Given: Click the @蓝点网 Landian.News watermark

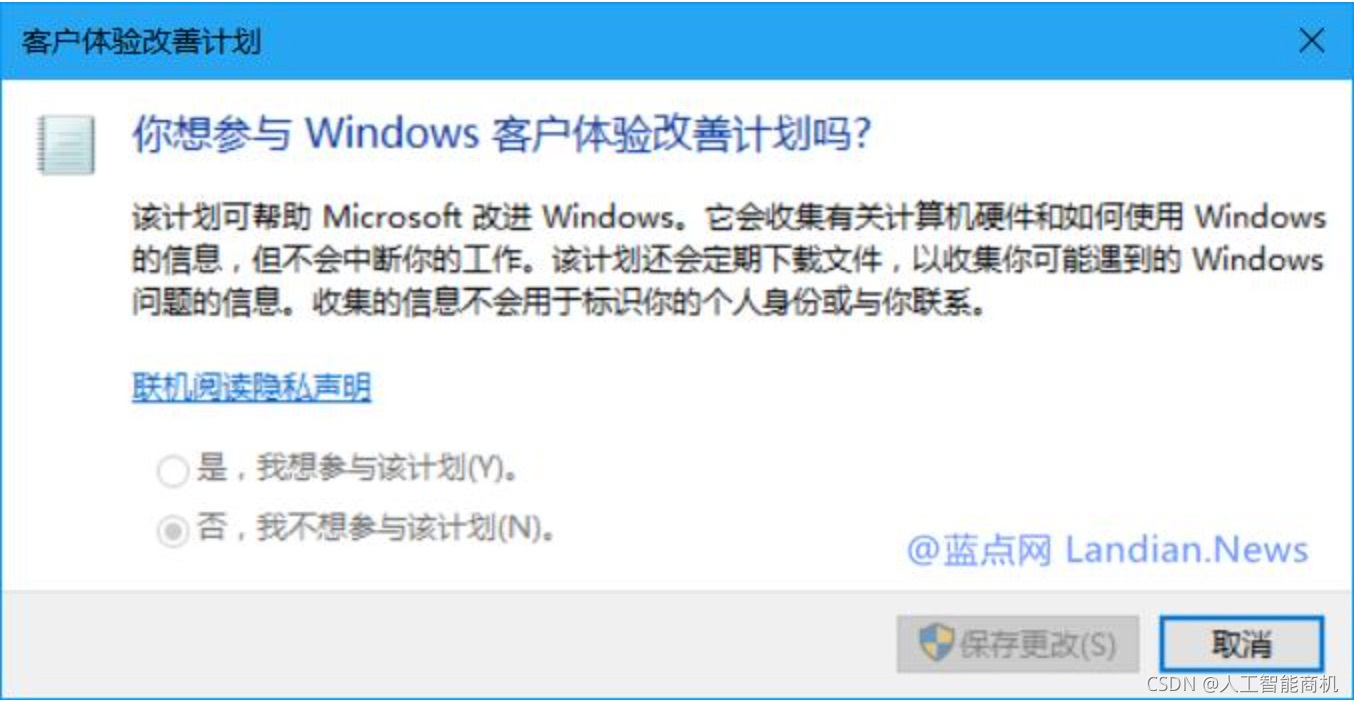Looking at the screenshot, I should click(x=1108, y=549).
